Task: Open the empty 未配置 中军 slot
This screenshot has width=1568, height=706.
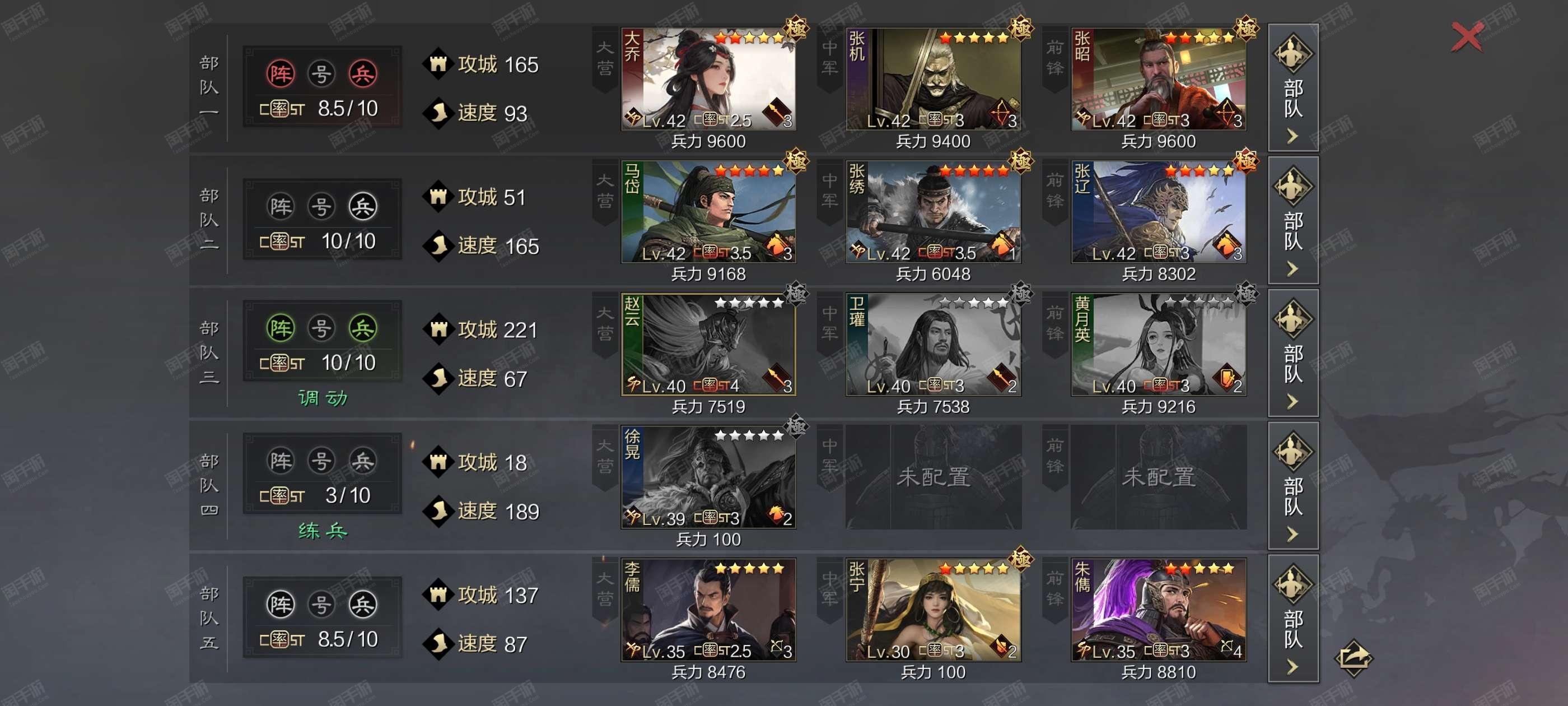Action: click(x=934, y=477)
